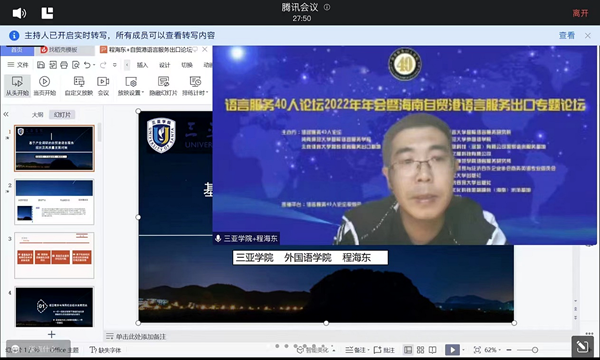600x360 pixels.
Task: Adjust the zoom slider handle
Action: 535,350
